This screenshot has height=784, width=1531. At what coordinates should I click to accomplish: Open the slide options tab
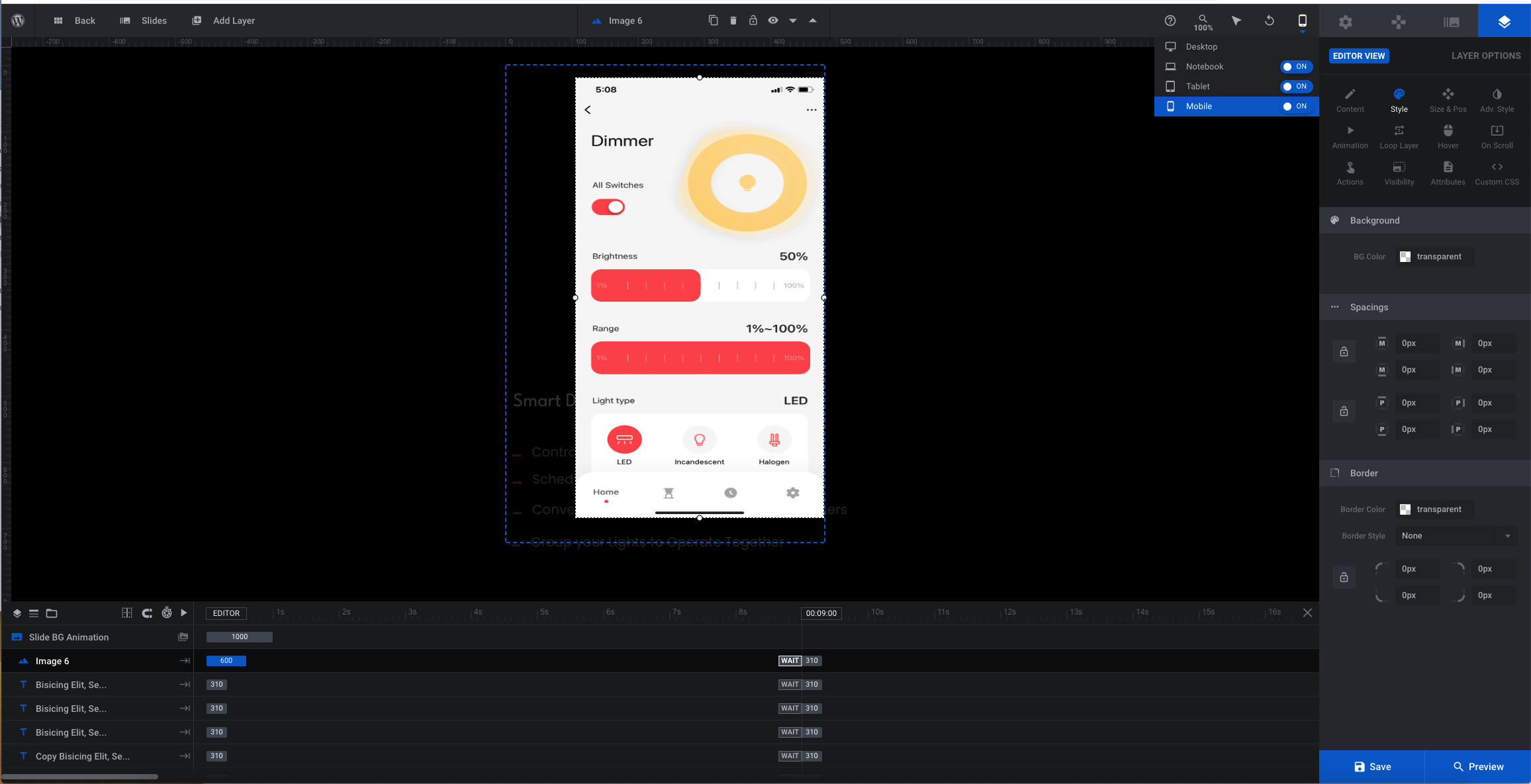coord(1451,22)
